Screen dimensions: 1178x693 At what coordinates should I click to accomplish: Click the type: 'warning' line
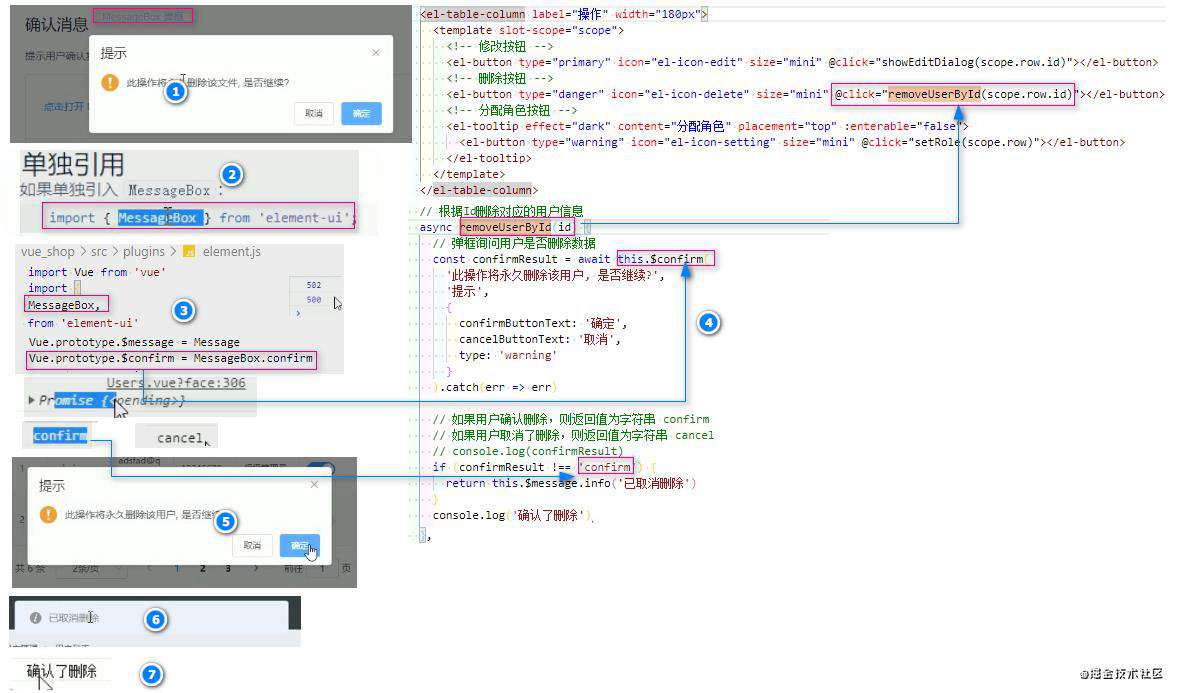508,356
